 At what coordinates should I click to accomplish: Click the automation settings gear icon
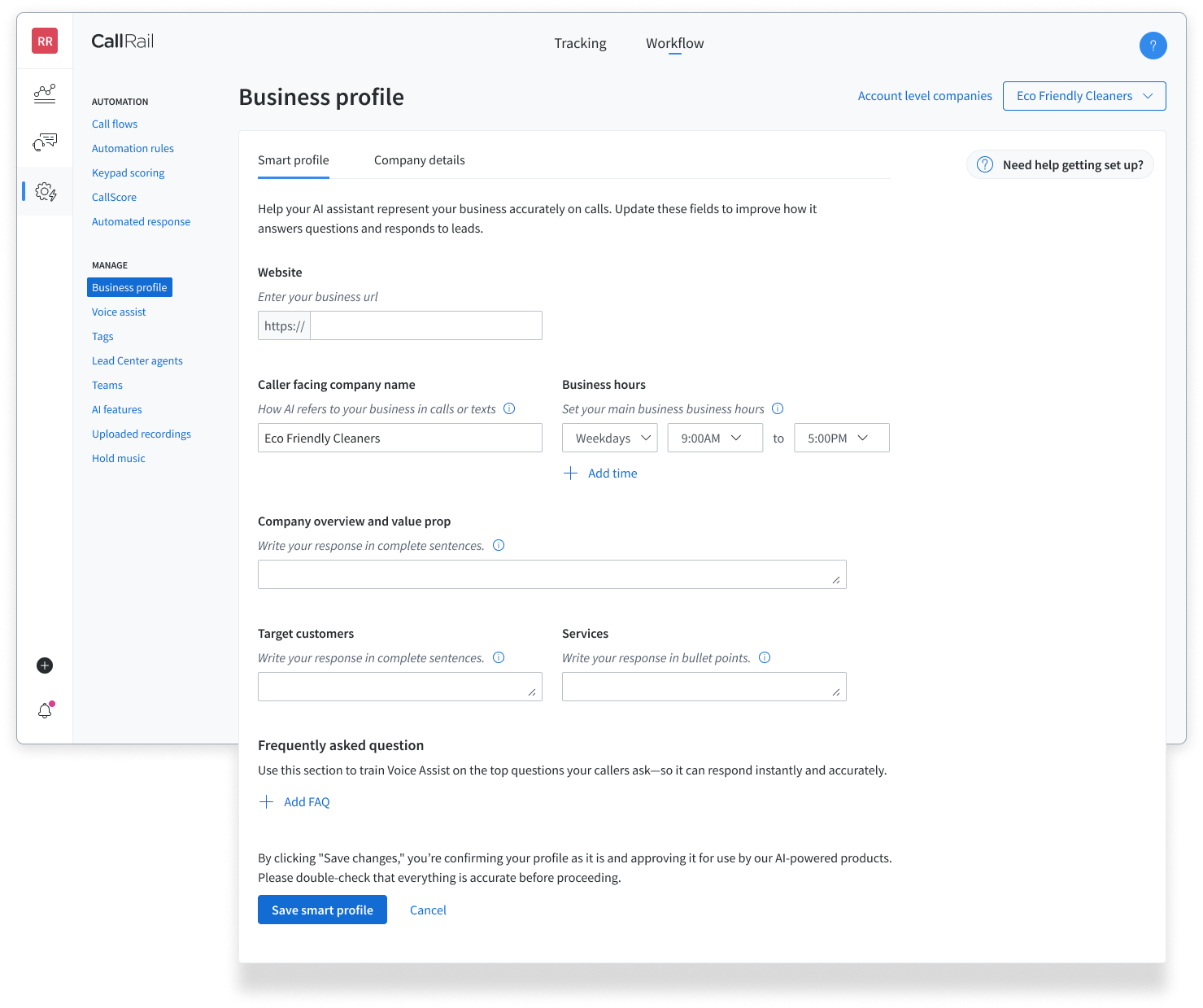pos(45,191)
